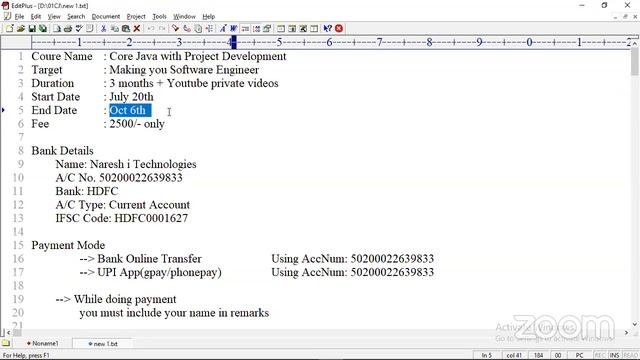This screenshot has height=360, width=640.
Task: Open font settings with the A icon
Action: coord(222,29)
